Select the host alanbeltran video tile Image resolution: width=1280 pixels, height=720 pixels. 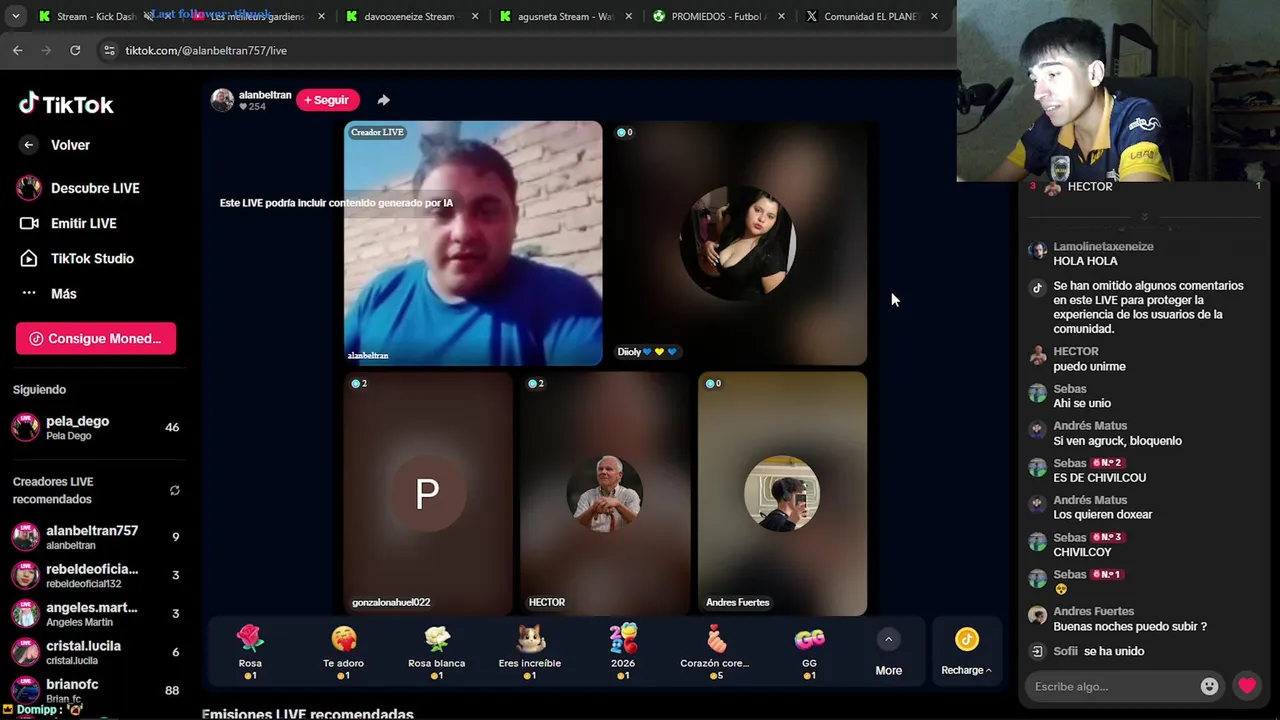point(473,243)
